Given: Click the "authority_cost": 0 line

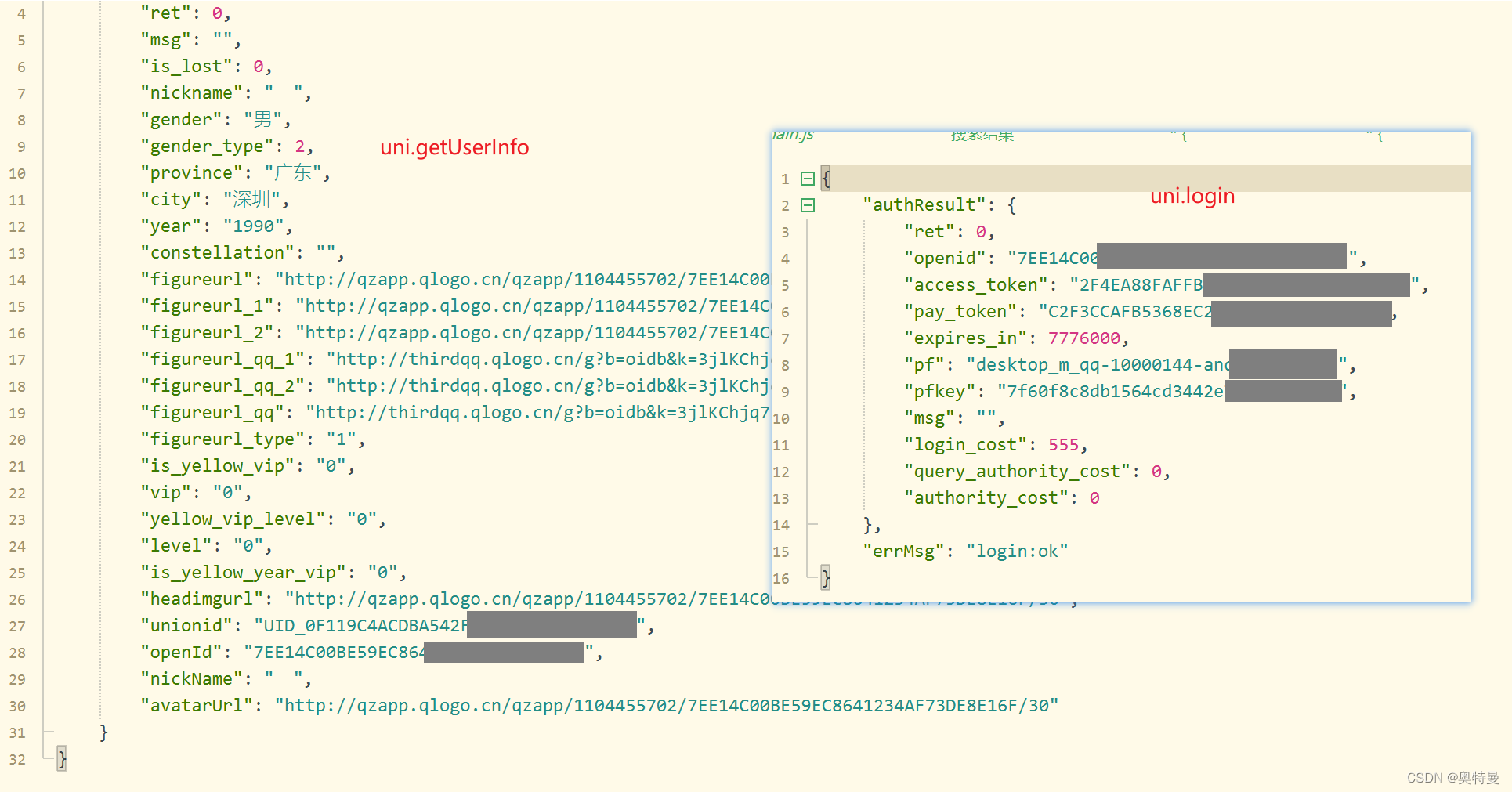Looking at the screenshot, I should click(1002, 498).
